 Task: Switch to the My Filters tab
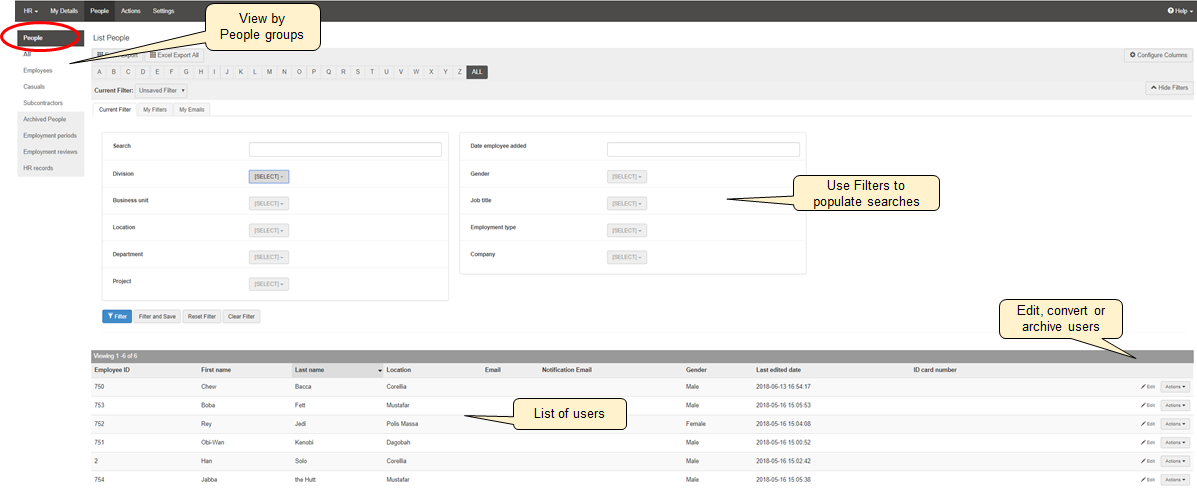pos(154,109)
